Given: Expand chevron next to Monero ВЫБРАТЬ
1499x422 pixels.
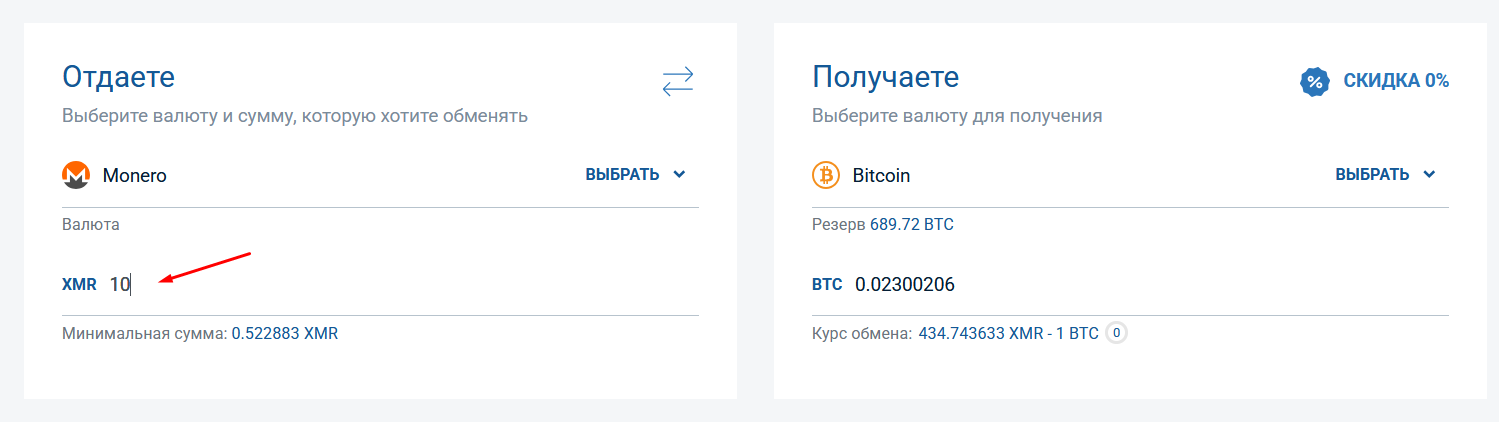Looking at the screenshot, I should [680, 175].
